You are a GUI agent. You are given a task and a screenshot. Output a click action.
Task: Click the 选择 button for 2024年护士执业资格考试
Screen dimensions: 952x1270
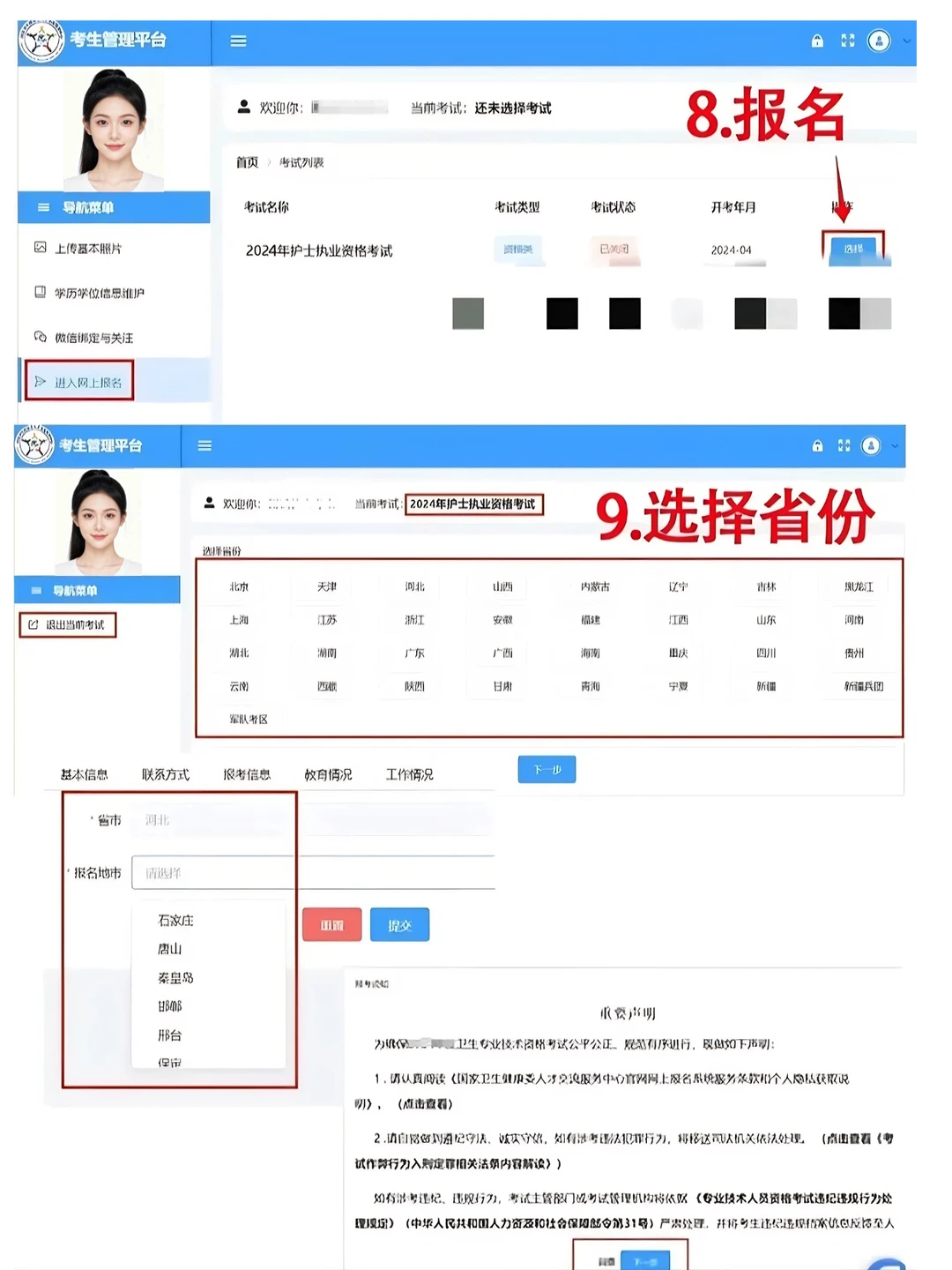point(854,248)
